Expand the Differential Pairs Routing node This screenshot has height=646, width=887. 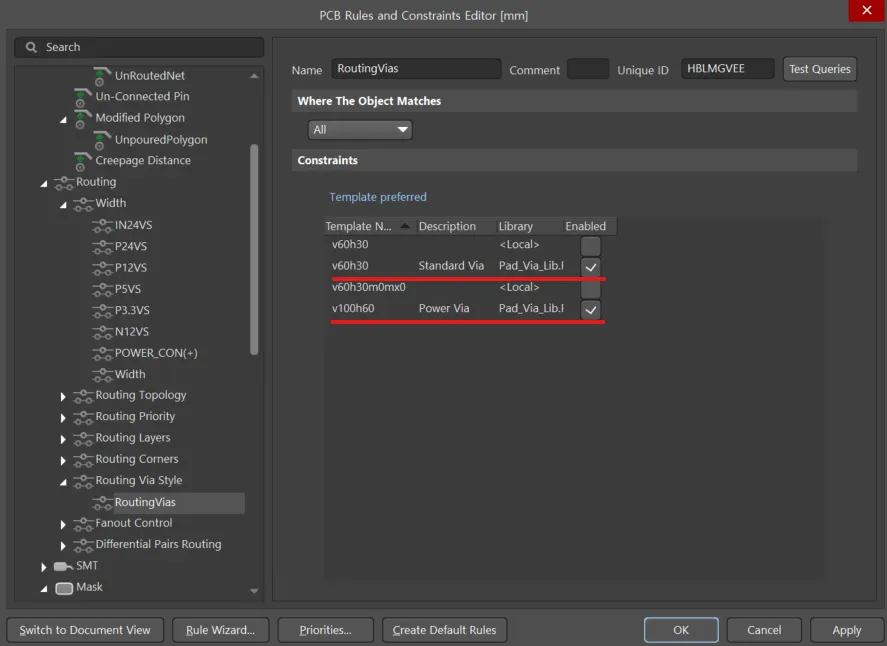click(63, 546)
